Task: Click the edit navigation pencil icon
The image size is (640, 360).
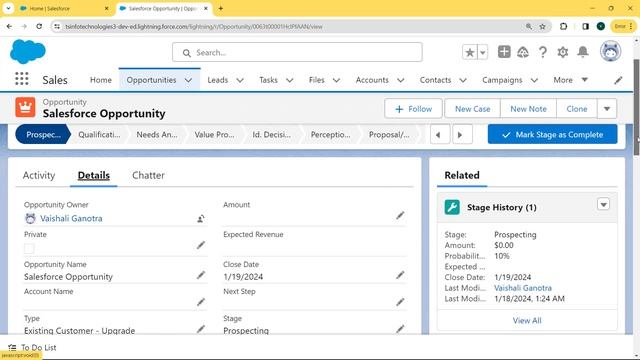Action: coord(618,80)
